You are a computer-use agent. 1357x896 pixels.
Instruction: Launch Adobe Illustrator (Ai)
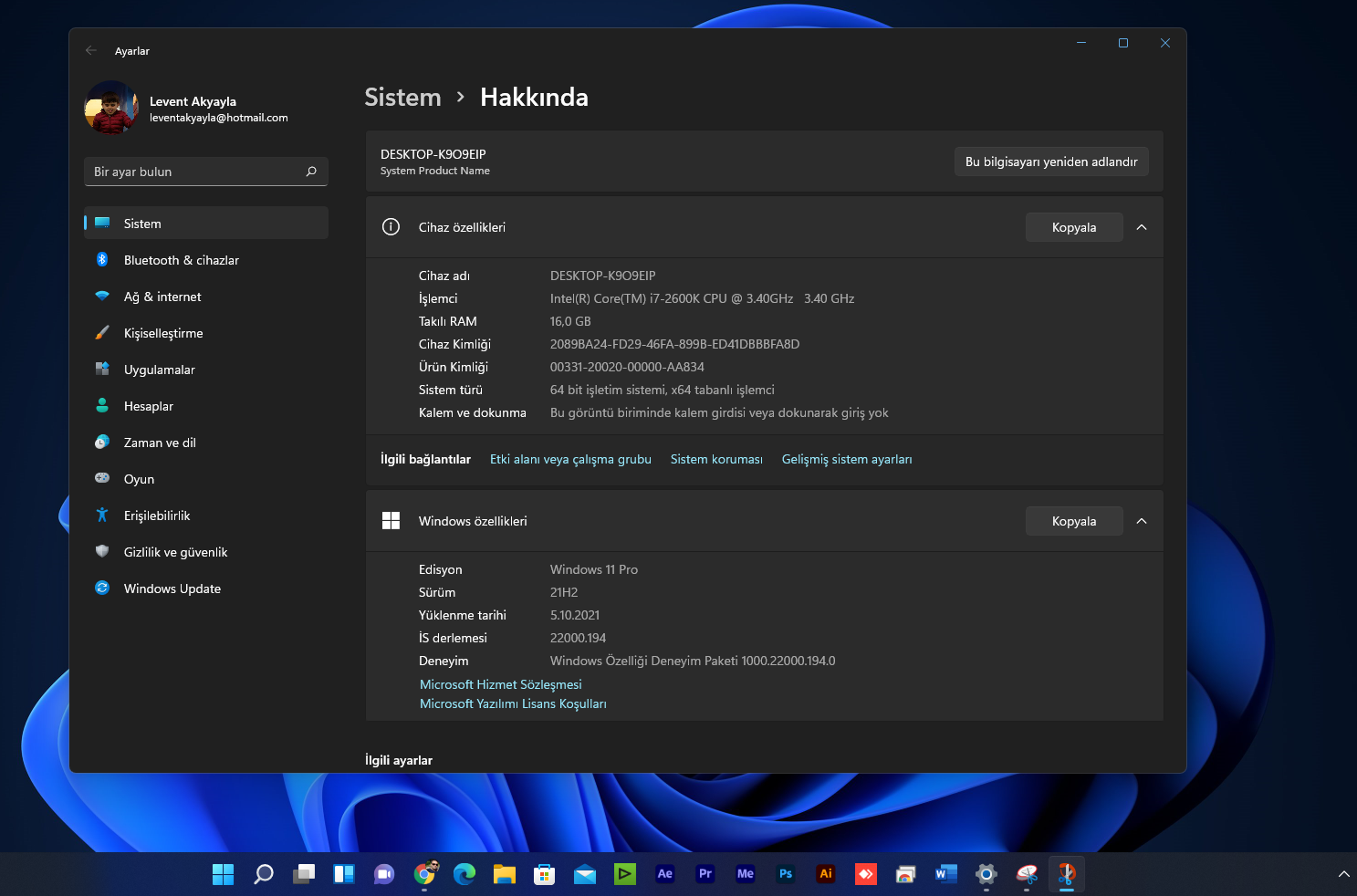[826, 874]
